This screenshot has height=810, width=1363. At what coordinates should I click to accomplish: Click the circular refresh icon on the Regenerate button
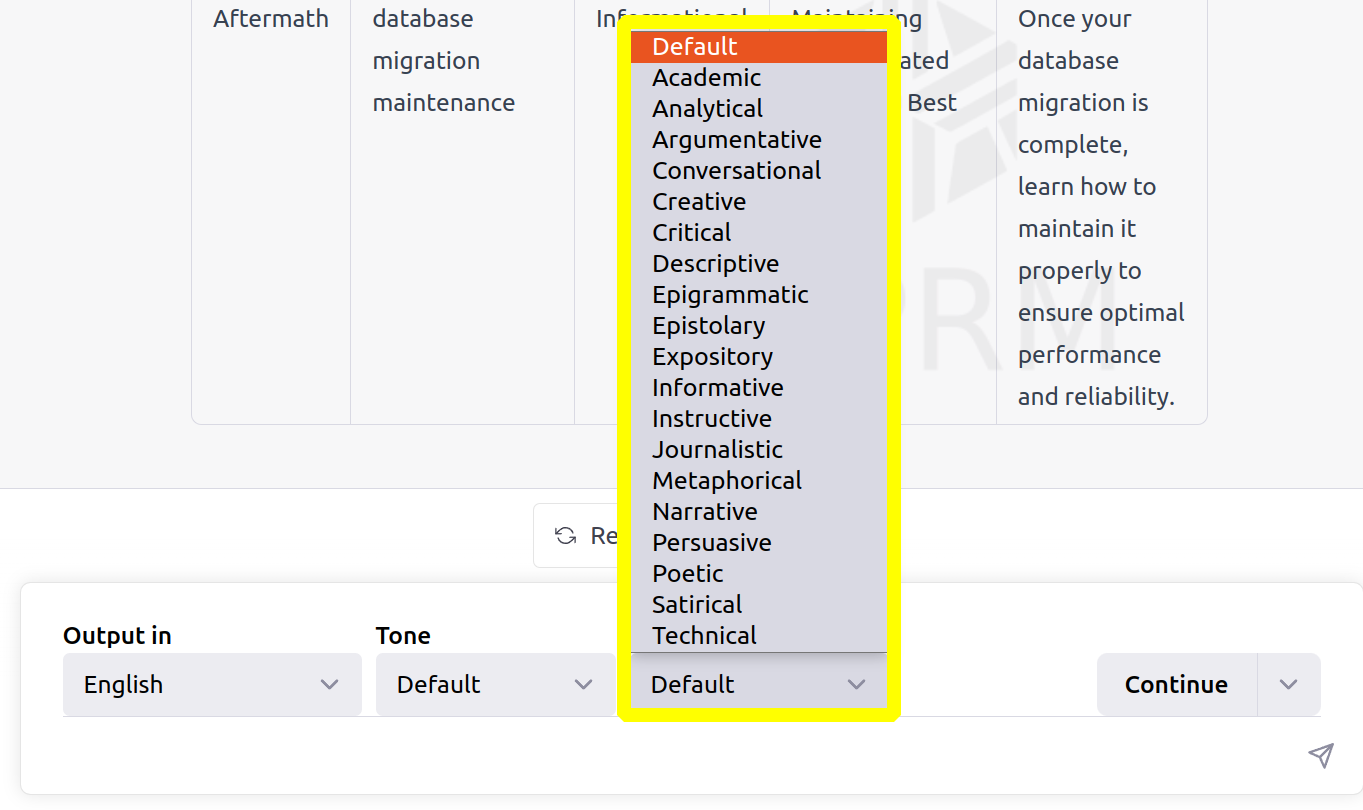click(564, 535)
